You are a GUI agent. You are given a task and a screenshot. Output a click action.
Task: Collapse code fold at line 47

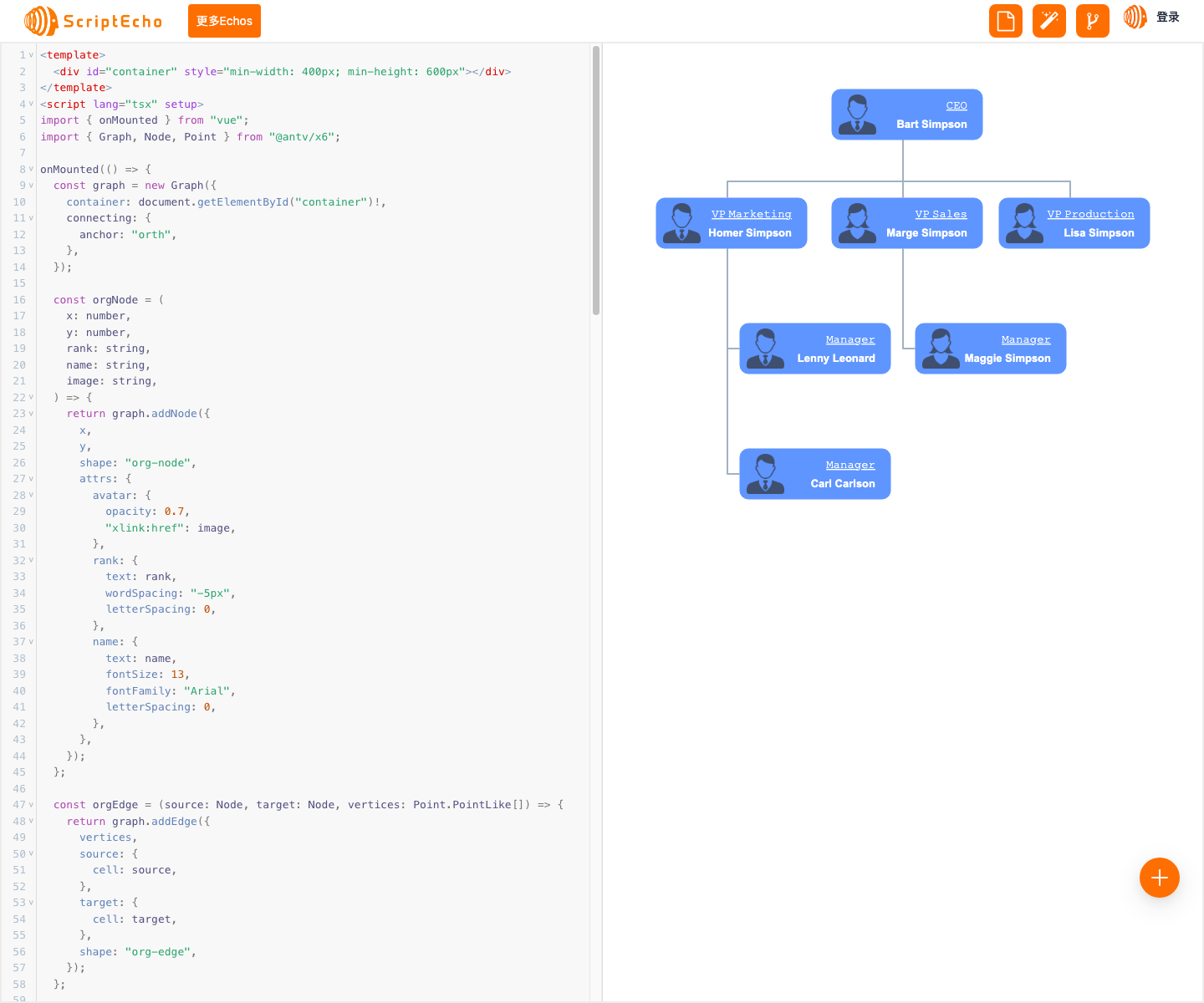tap(32, 805)
